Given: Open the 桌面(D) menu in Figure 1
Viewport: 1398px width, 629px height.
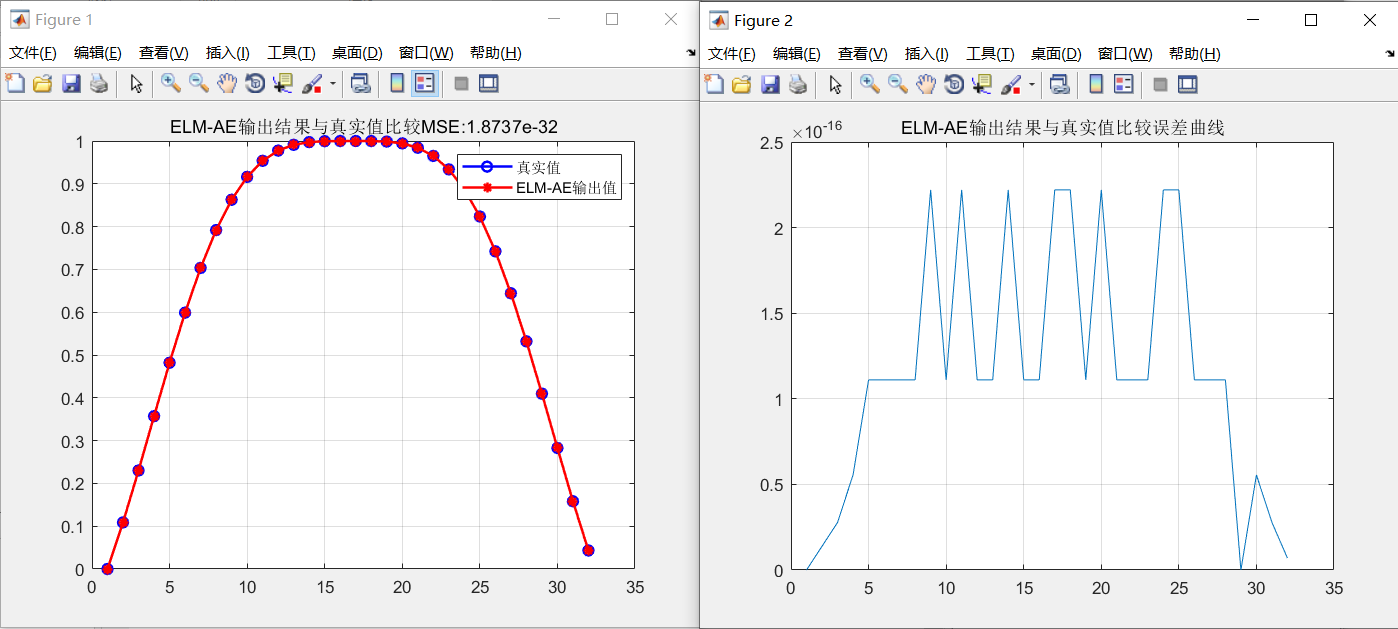Looking at the screenshot, I should click(x=357, y=52).
